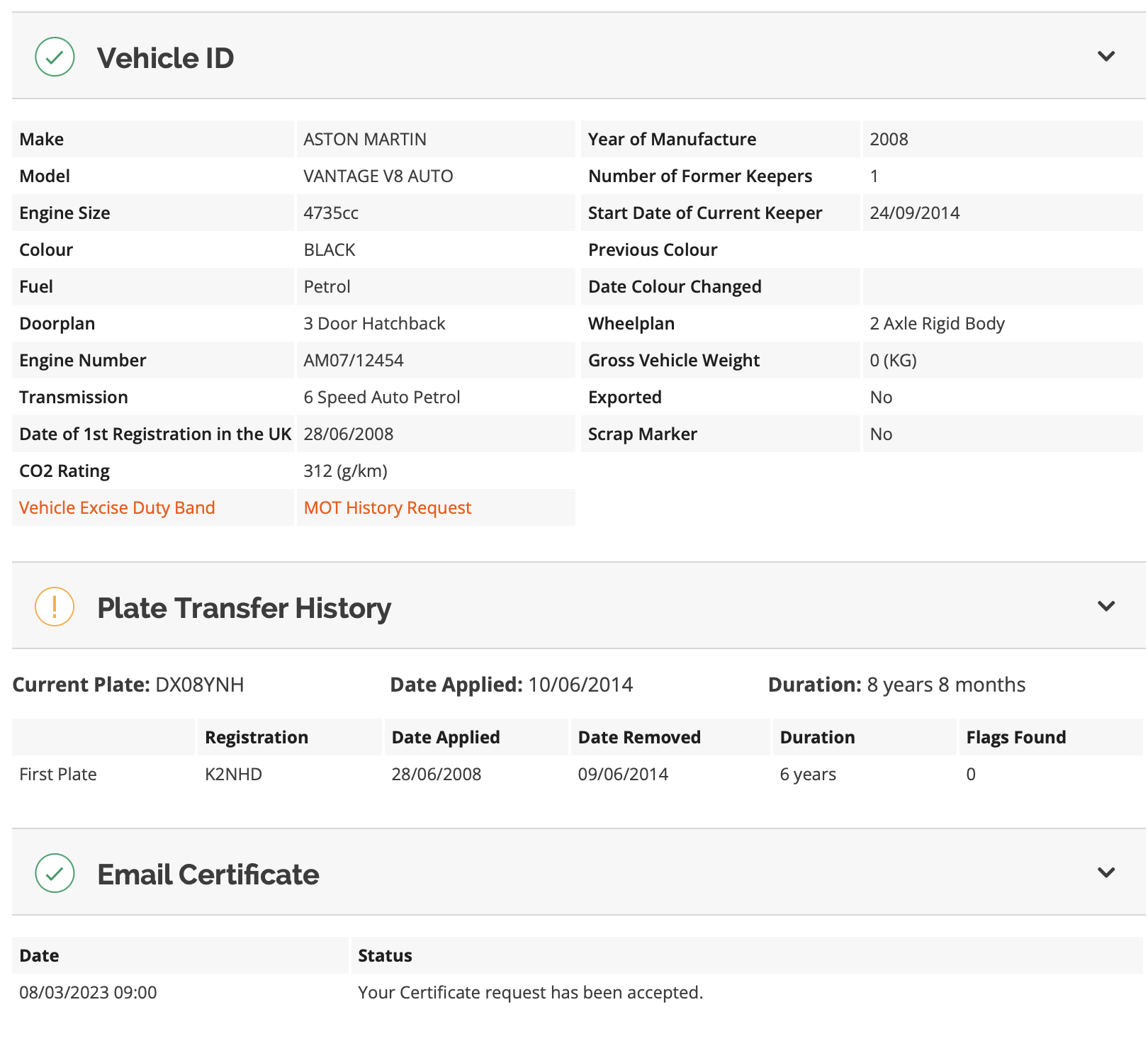Select the 2 Axle Rigid Body value
1148x1063 pixels.
[938, 323]
